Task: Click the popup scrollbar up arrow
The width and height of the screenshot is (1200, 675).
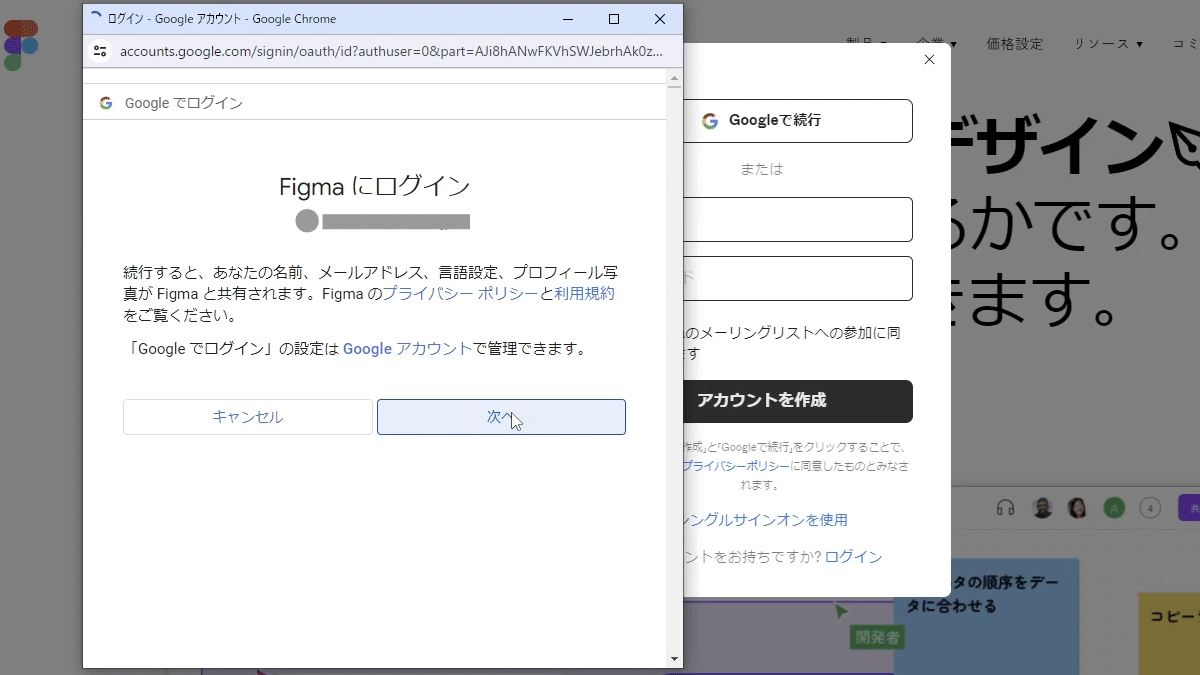Action: point(675,78)
